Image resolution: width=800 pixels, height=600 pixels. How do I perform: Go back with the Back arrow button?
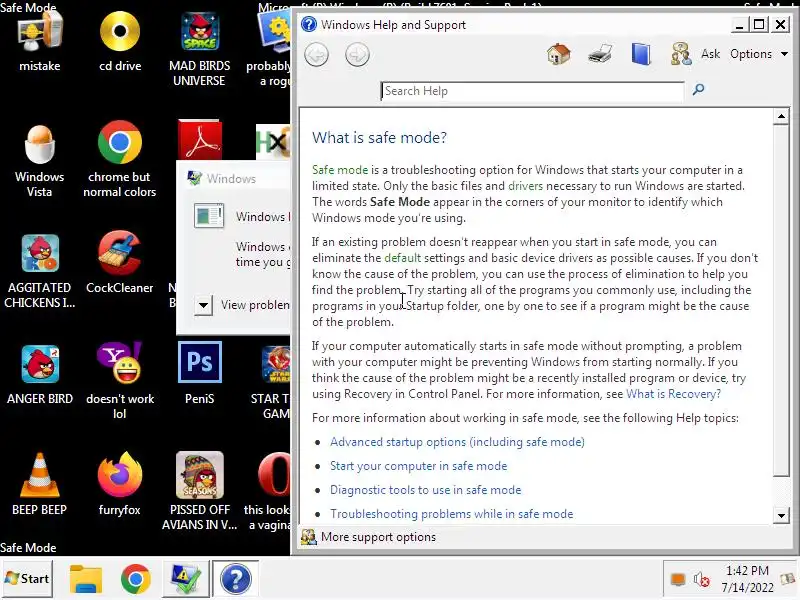(x=317, y=55)
